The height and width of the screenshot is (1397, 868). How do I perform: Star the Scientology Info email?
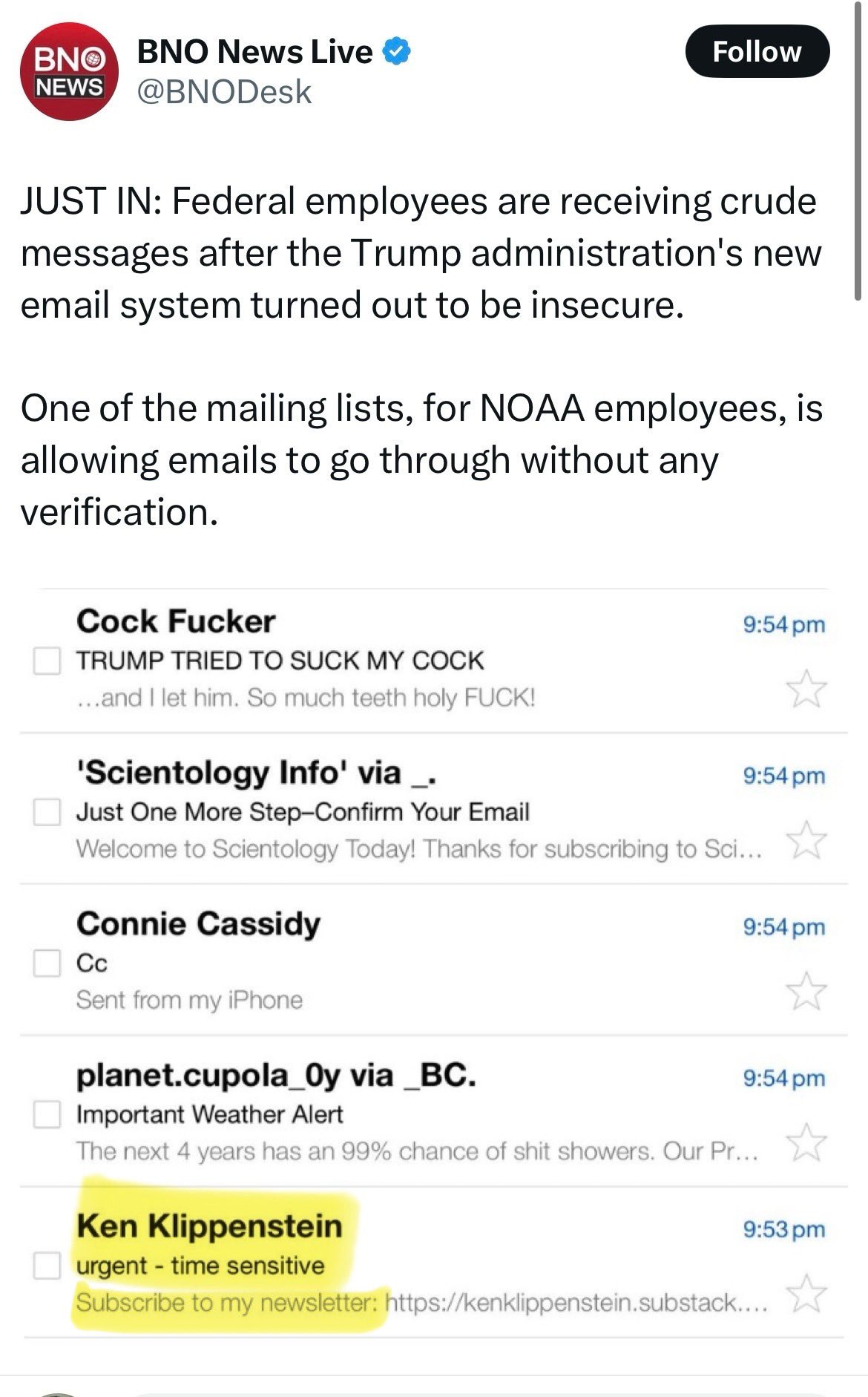point(806,840)
